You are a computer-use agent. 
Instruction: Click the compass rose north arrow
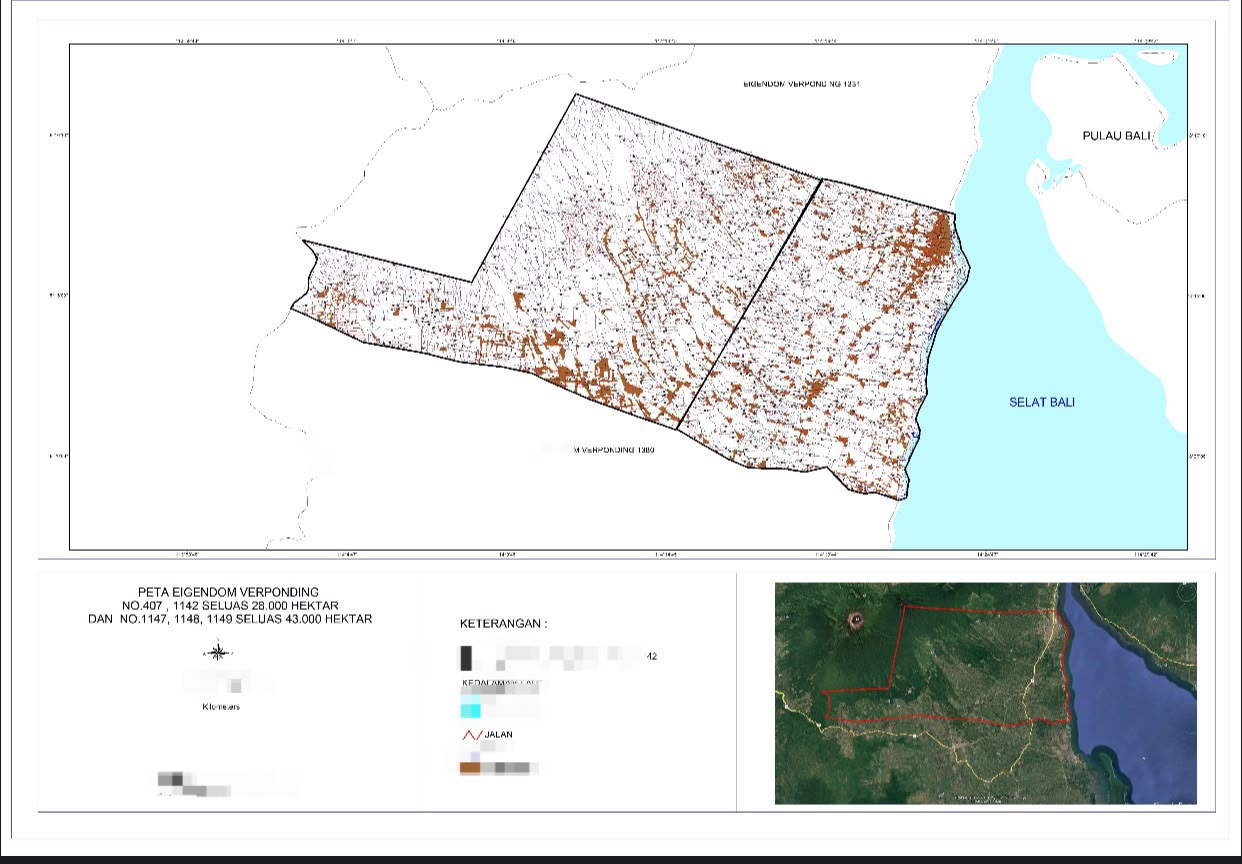tap(218, 652)
